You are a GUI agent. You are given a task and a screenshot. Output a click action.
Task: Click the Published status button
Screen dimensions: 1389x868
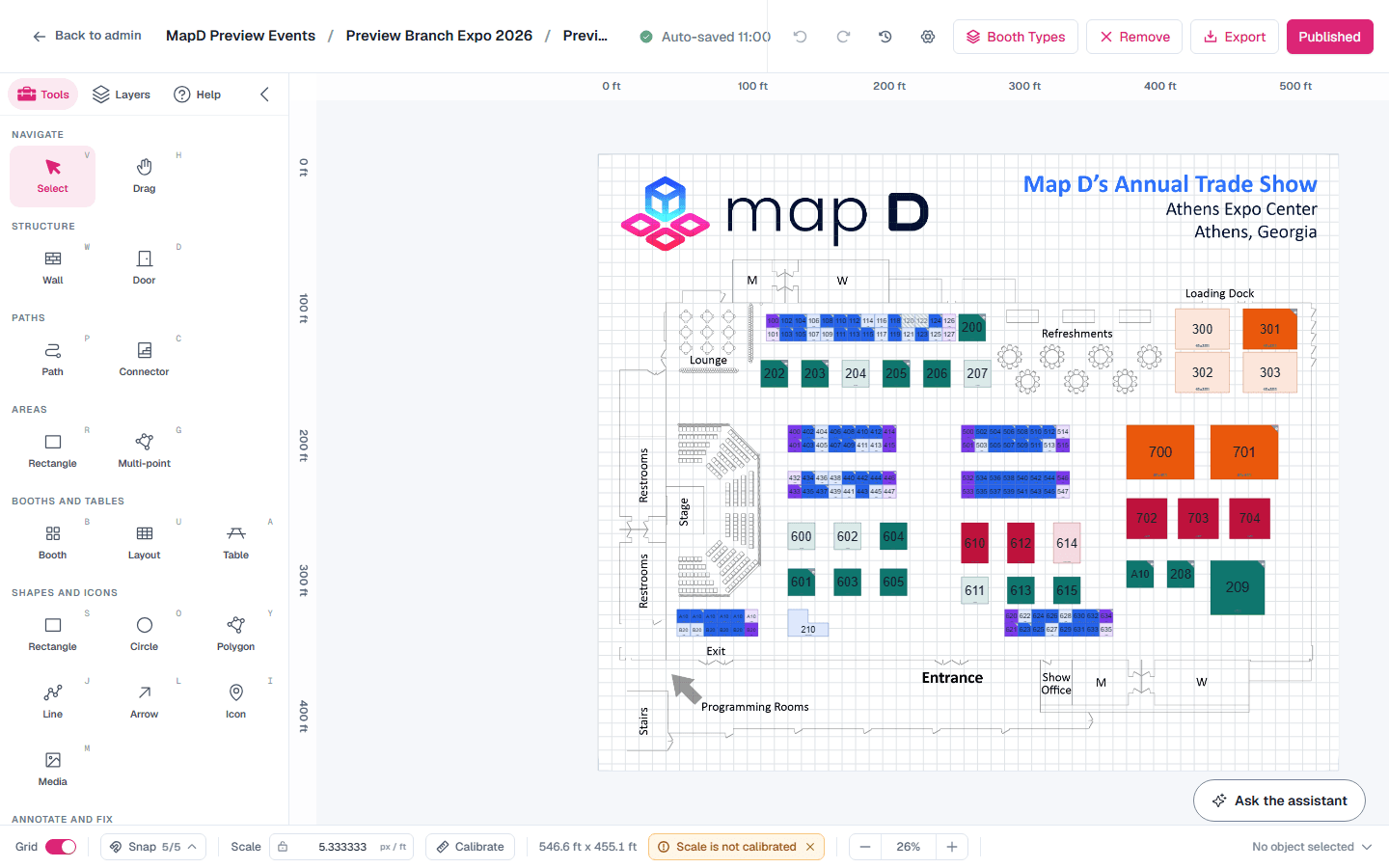tap(1329, 37)
